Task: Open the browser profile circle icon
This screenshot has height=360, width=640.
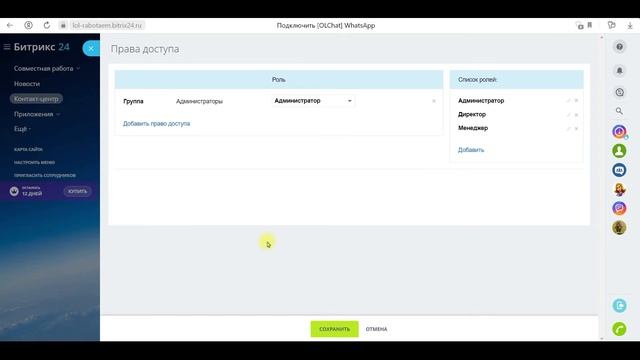Action: coord(29,25)
